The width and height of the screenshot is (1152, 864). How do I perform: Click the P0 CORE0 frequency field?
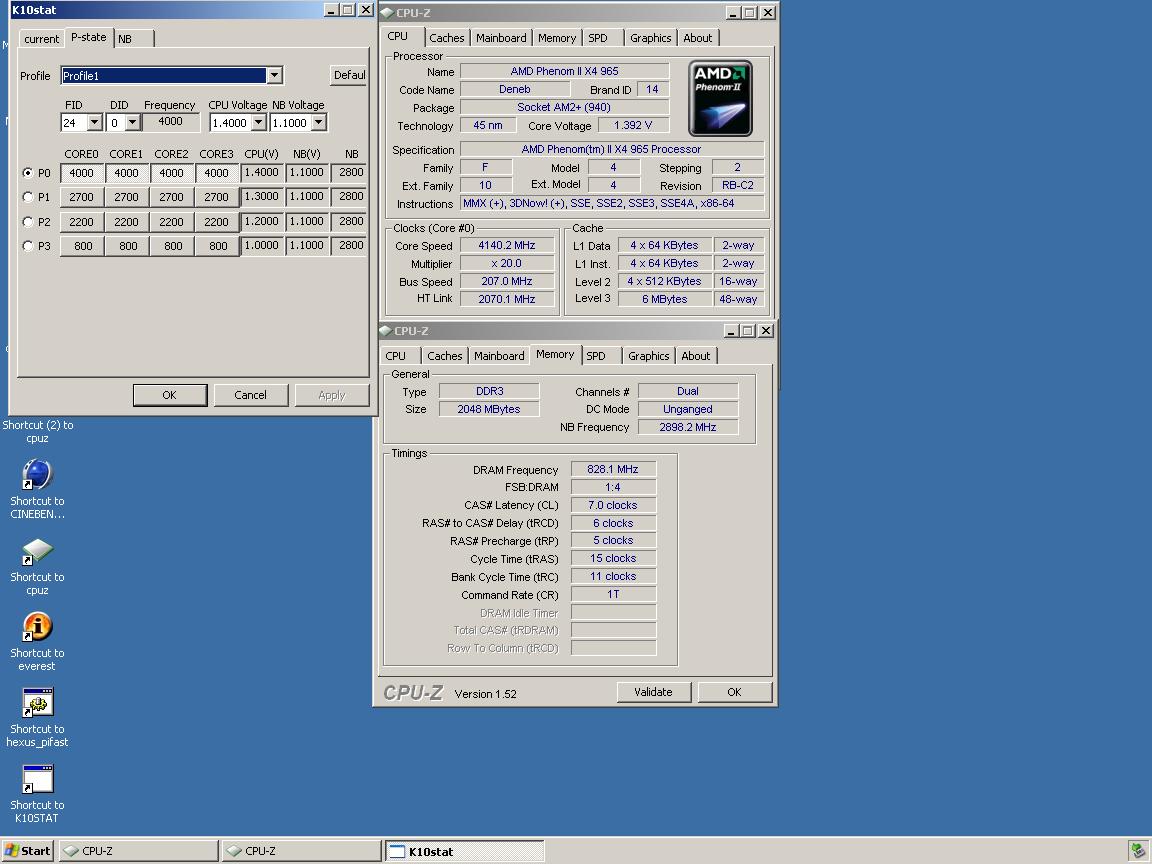[x=82, y=173]
